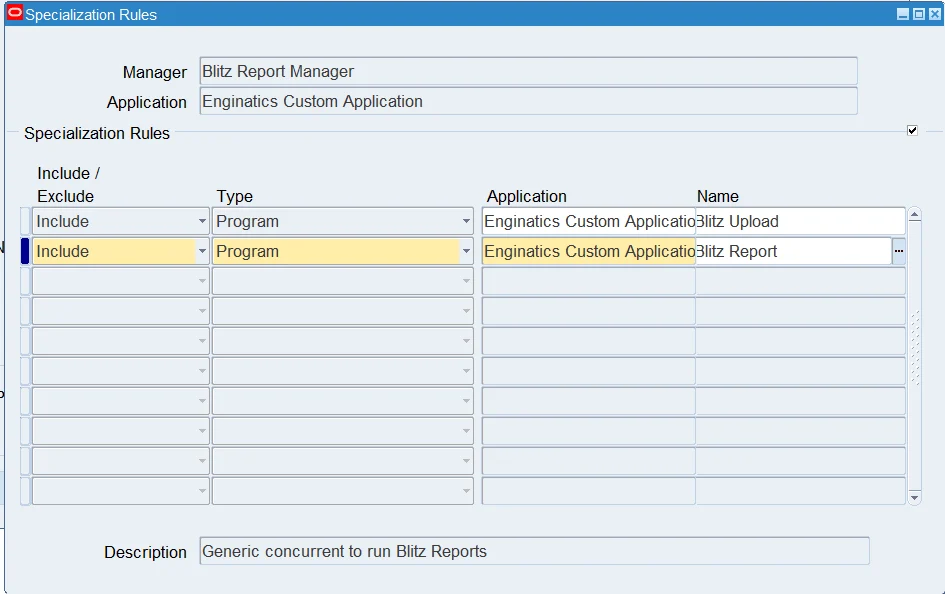Close the Specialization Rules window
This screenshot has width=945, height=594.
[x=934, y=14]
